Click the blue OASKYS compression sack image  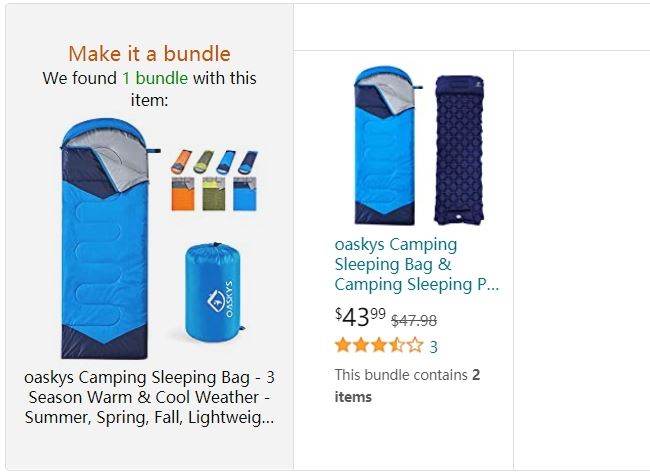pos(214,292)
